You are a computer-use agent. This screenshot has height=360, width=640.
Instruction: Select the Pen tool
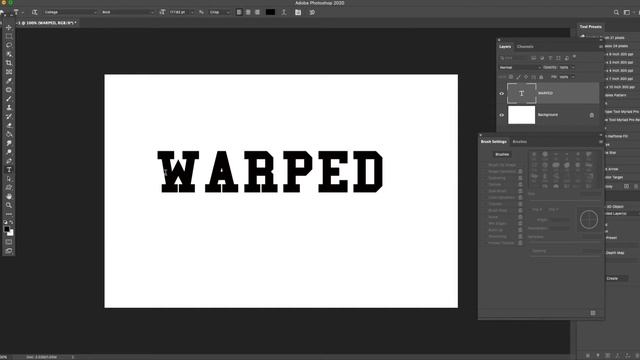point(9,161)
